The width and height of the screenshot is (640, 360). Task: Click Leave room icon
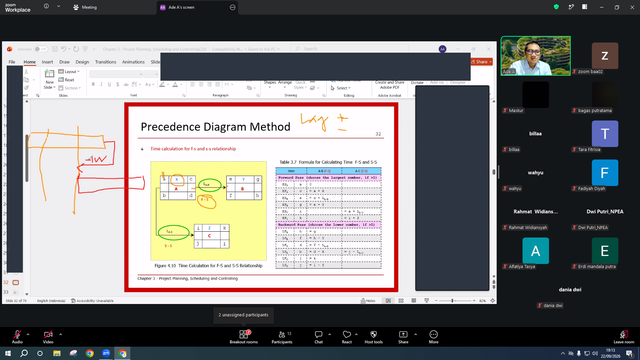[624, 334]
